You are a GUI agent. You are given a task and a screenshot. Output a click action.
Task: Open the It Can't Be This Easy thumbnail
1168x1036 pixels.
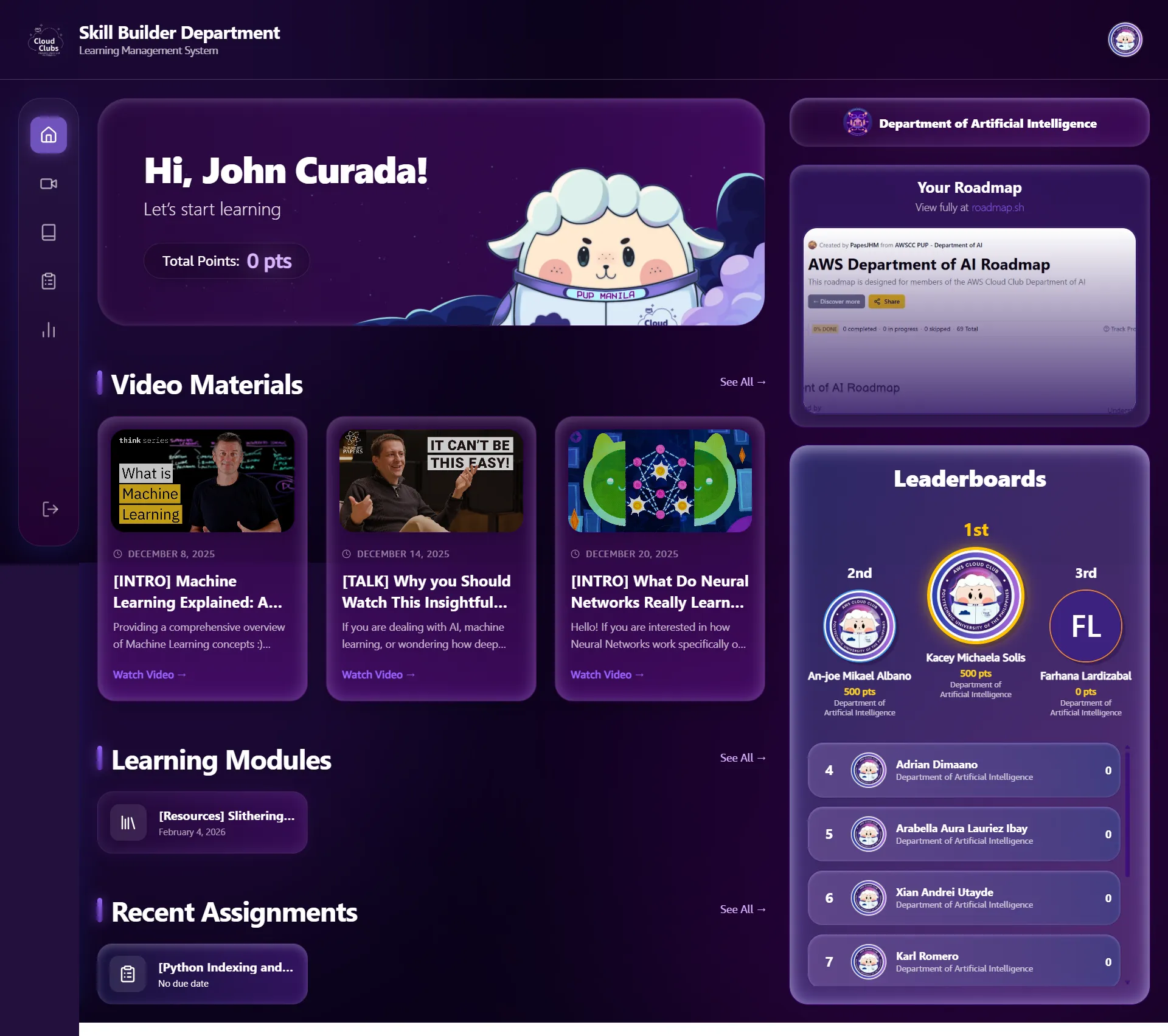431,481
